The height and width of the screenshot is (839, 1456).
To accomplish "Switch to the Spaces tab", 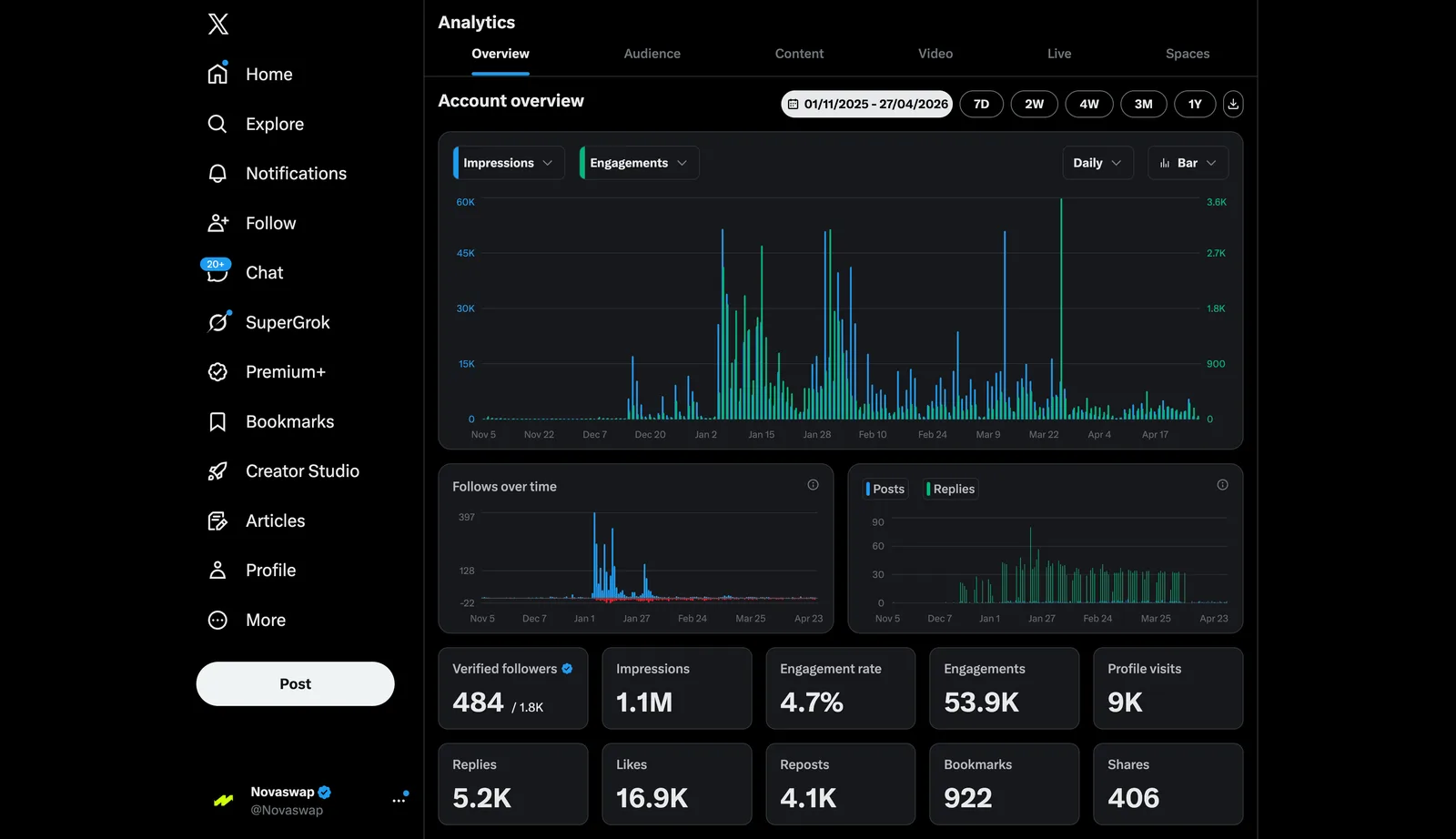I will point(1188,54).
